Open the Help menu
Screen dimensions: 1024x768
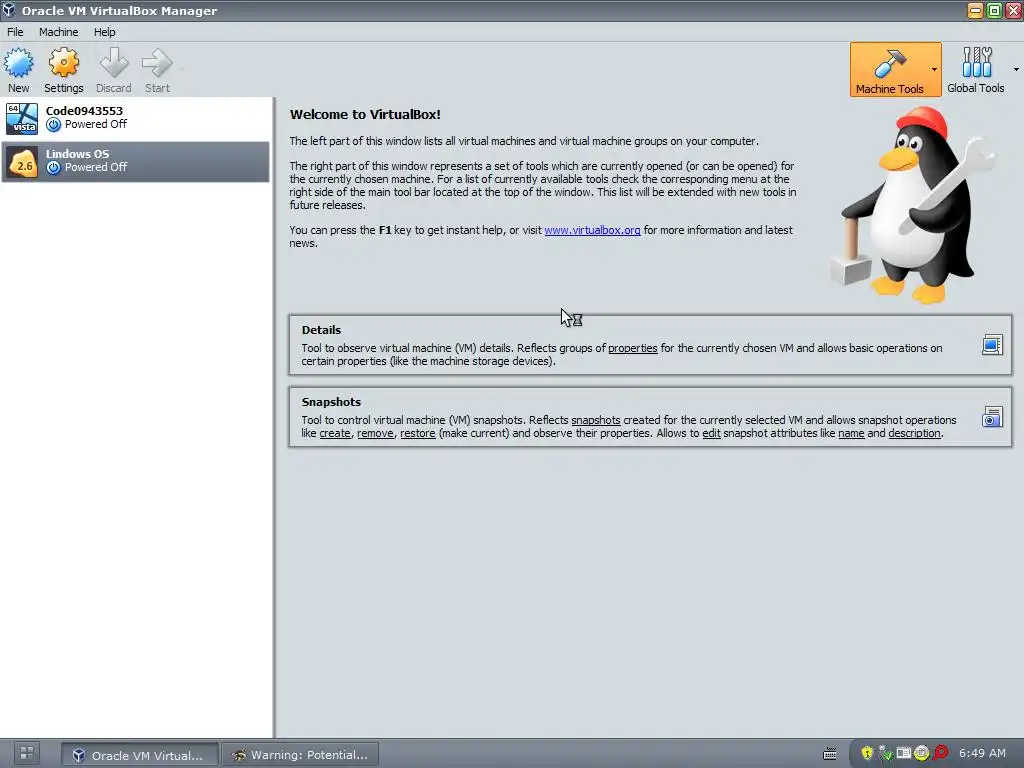pyautogui.click(x=104, y=32)
